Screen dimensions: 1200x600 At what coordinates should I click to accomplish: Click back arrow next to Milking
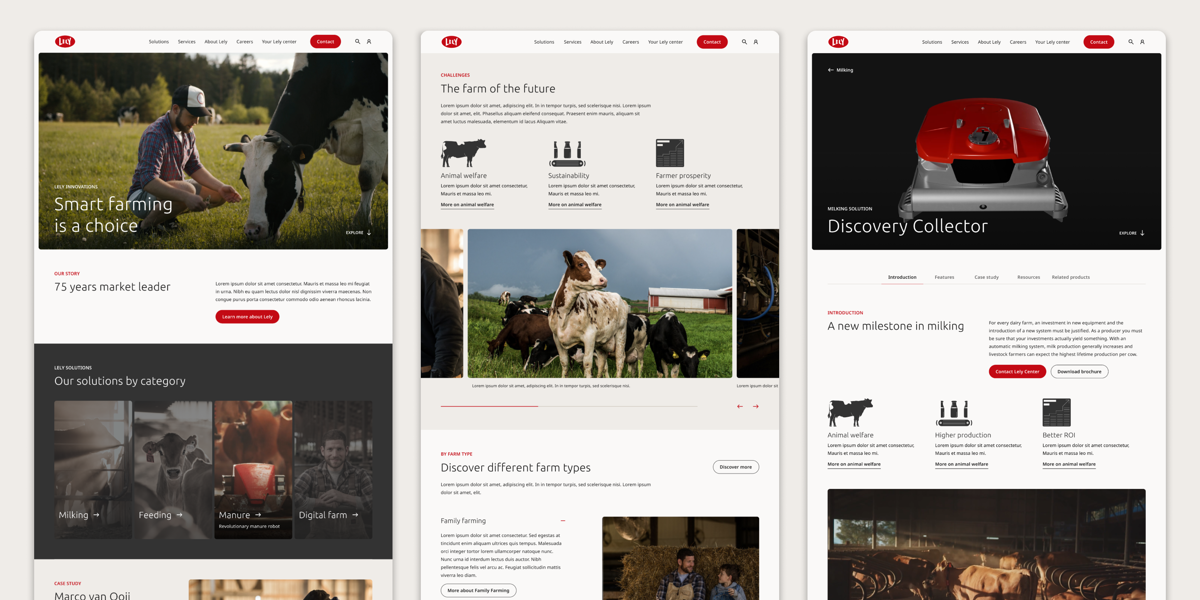[830, 70]
